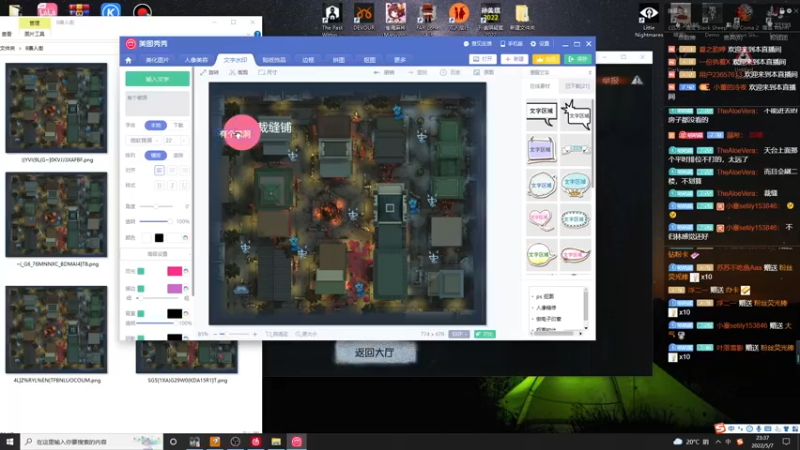Adjust the stroke thickness slider

[157, 298]
